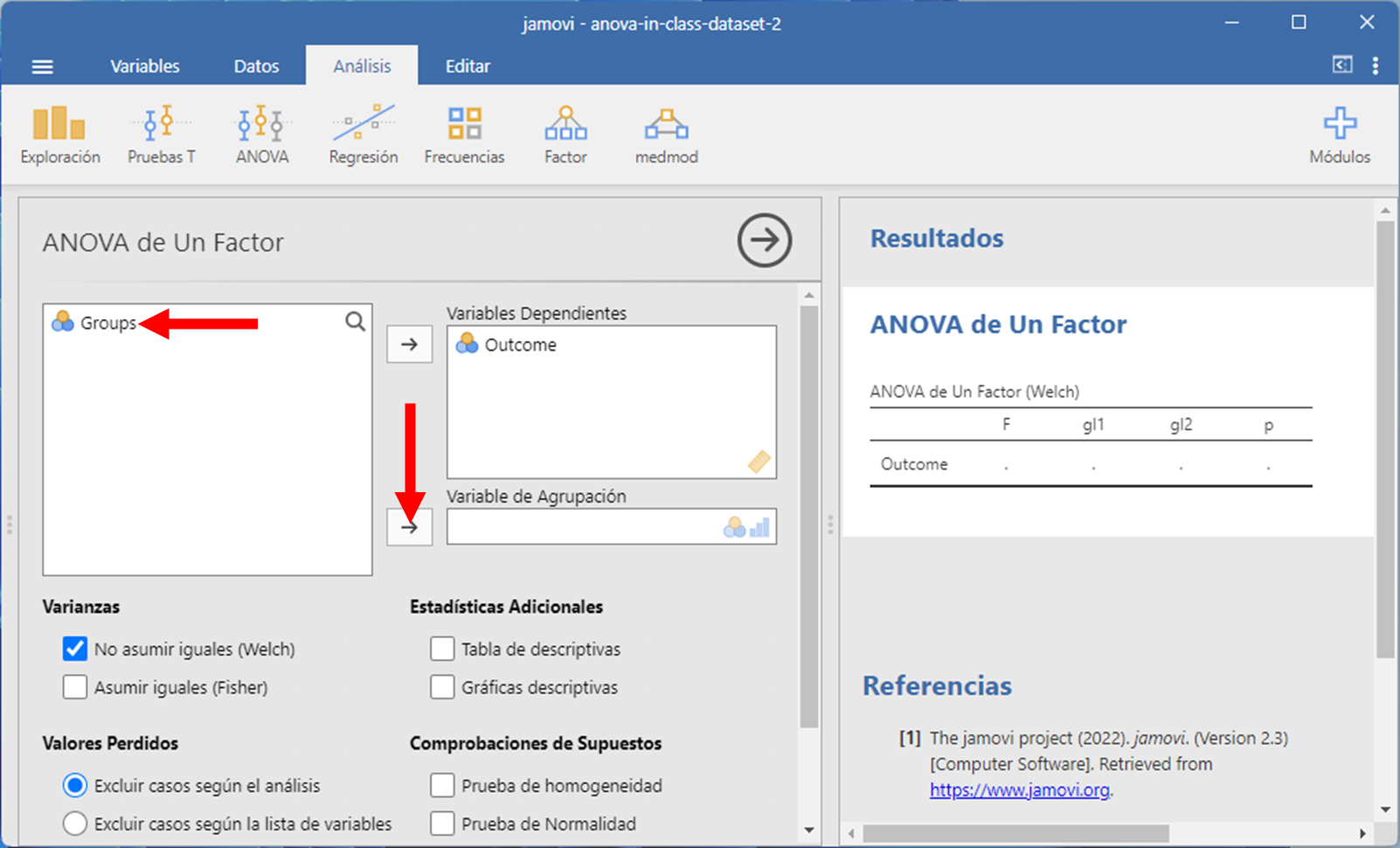Check Tabla de descriptivas option
1400x848 pixels.
pyautogui.click(x=442, y=649)
